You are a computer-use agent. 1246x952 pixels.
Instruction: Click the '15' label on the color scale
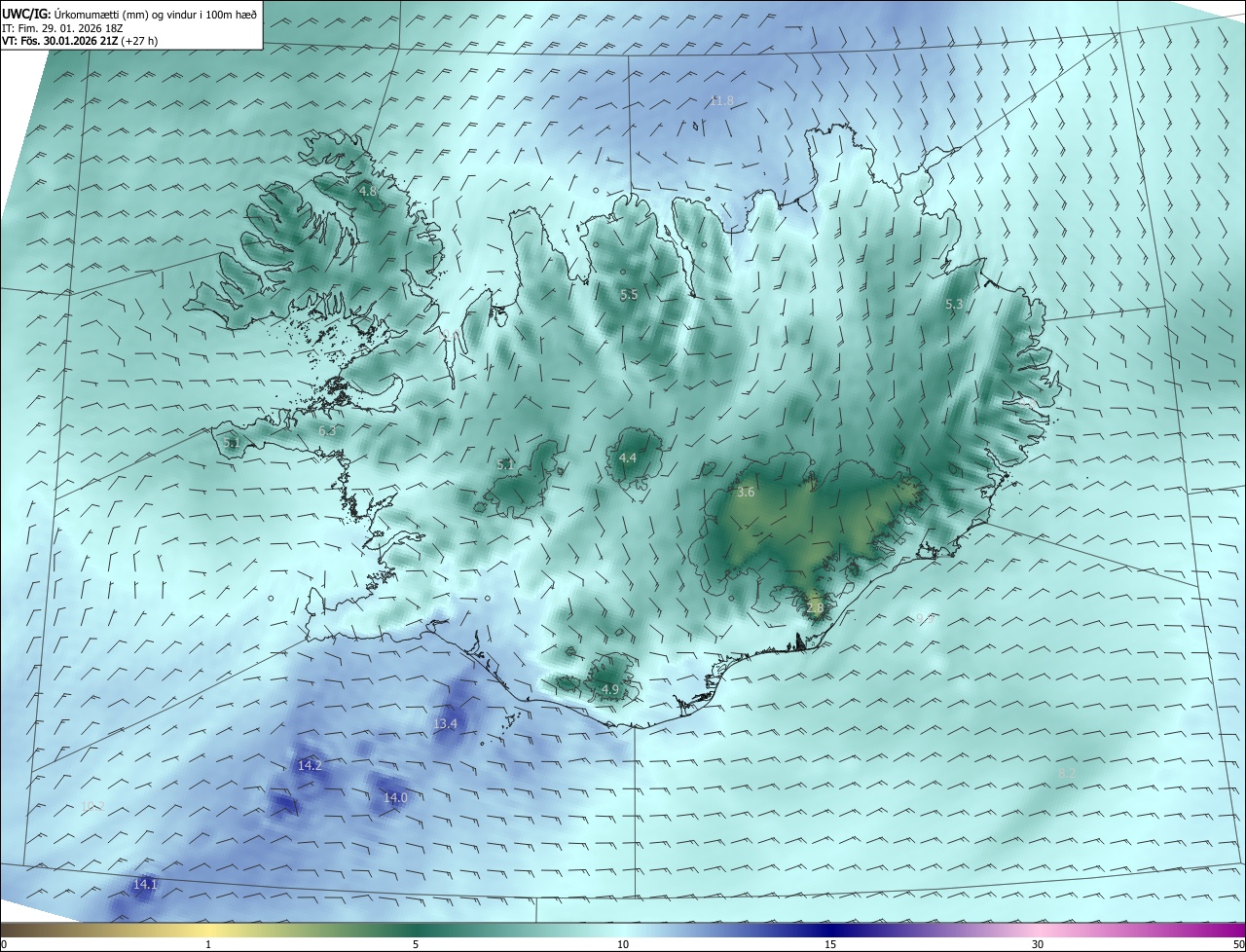pos(830,944)
